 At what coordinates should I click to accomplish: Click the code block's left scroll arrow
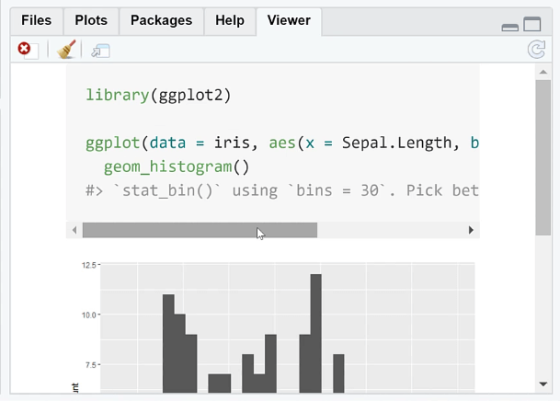coord(74,230)
